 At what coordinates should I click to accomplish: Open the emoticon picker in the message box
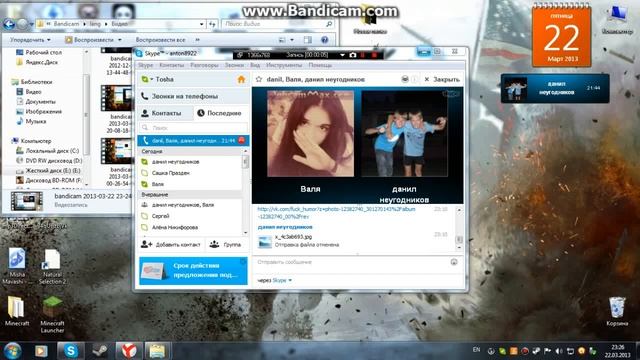pyautogui.click(x=454, y=262)
